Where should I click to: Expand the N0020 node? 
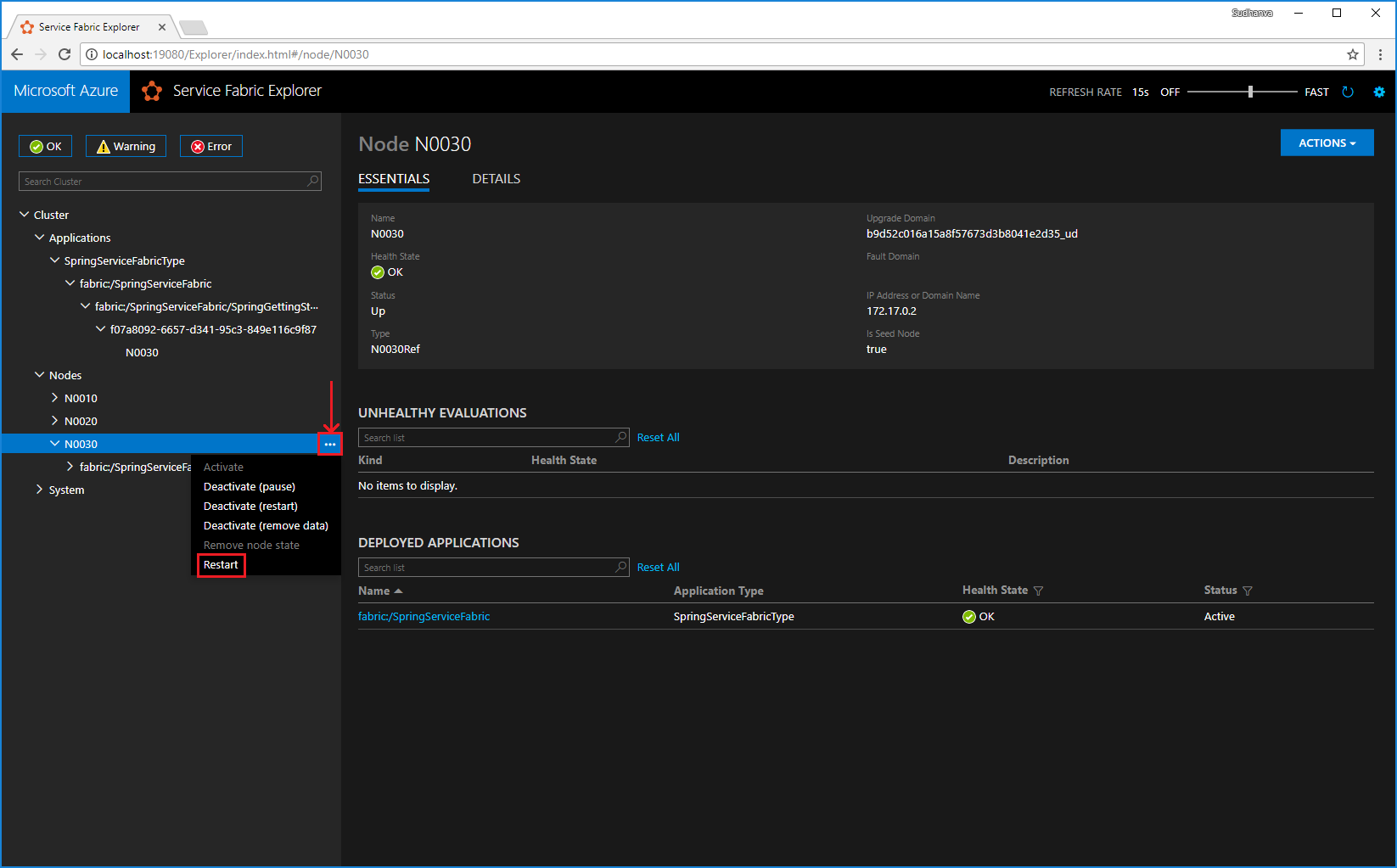coord(55,421)
